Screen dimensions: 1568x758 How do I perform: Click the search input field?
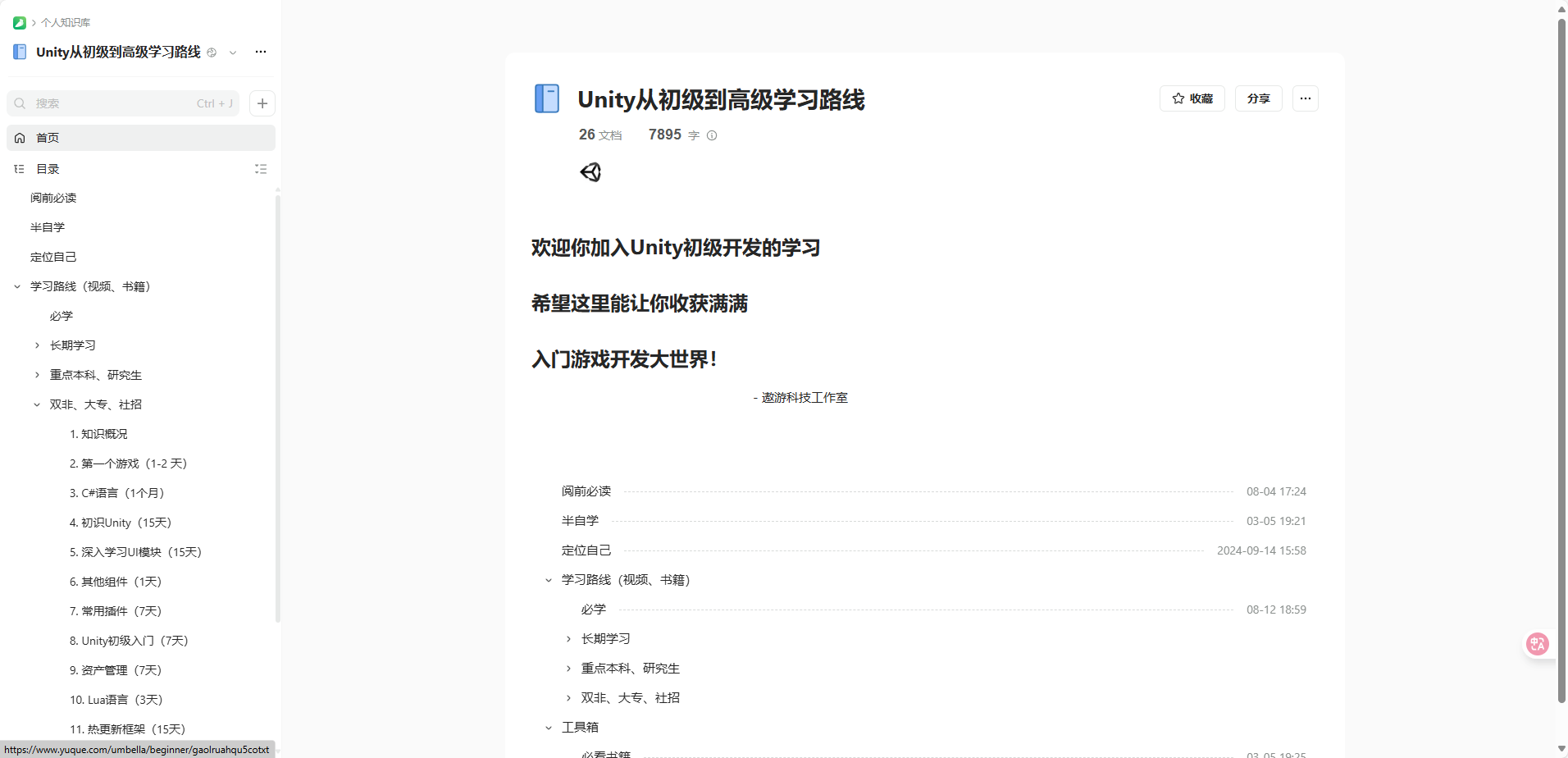point(115,103)
